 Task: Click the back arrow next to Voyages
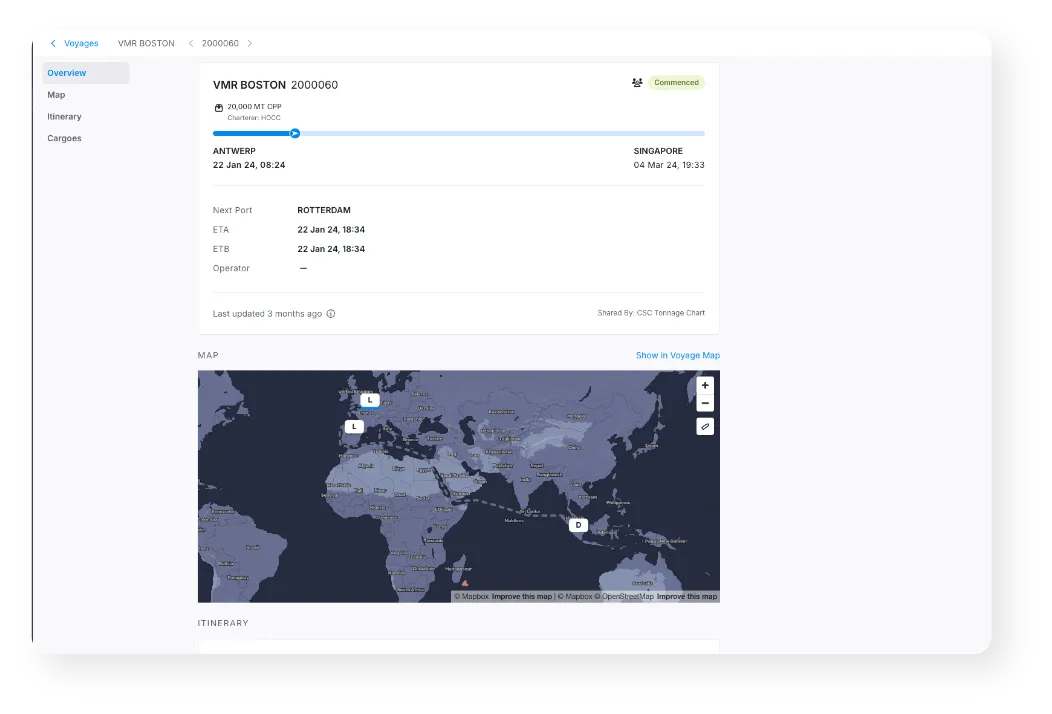tap(52, 43)
